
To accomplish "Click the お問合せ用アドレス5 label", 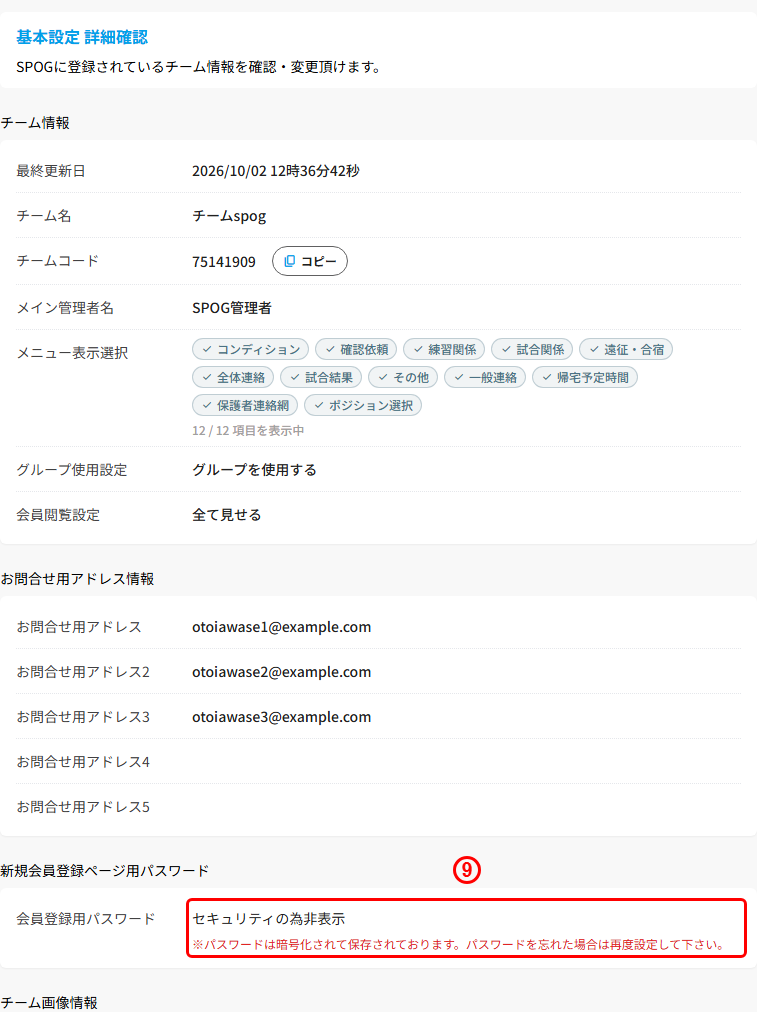I will tap(83, 807).
